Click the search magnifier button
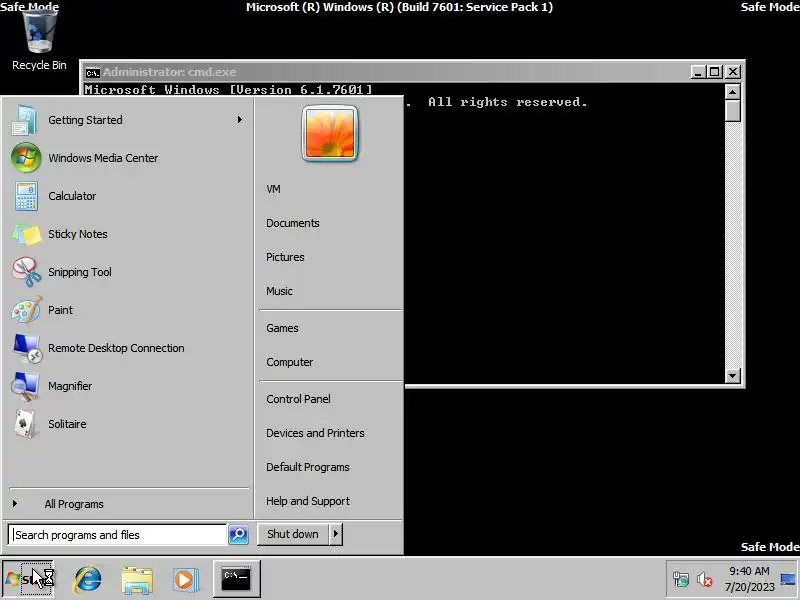The height and width of the screenshot is (600, 800). [238, 534]
